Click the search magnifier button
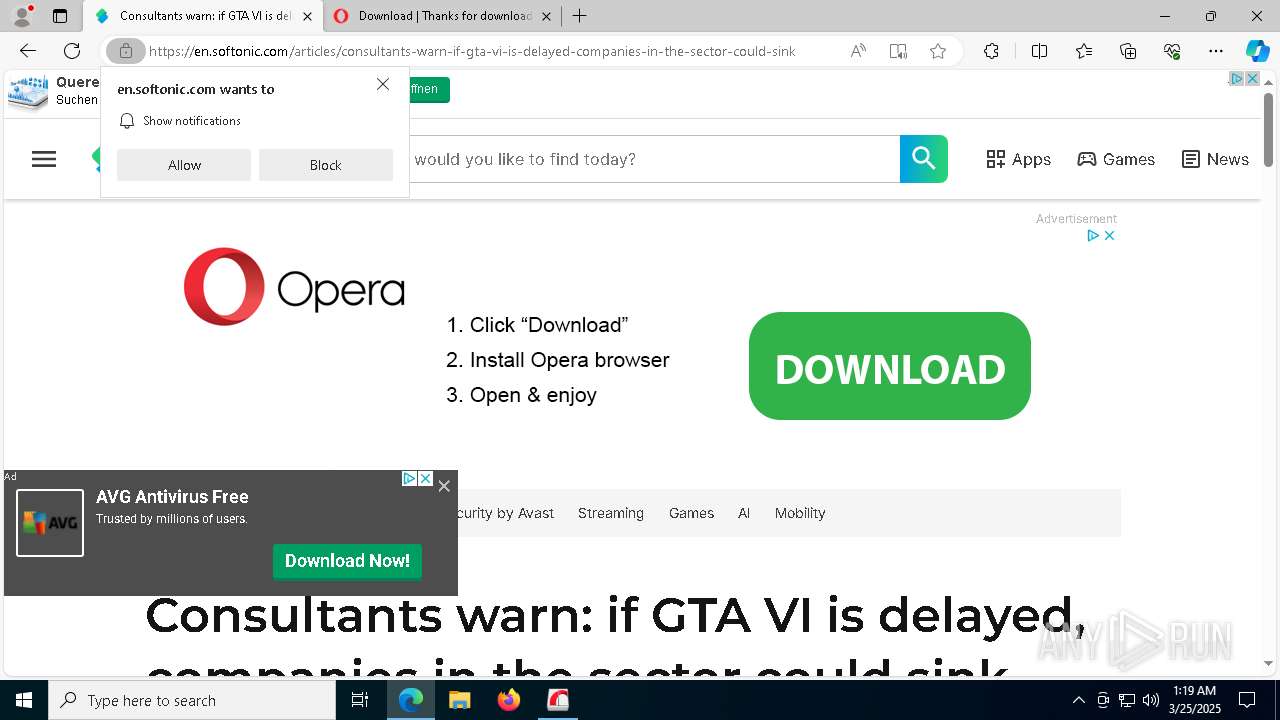Screen dimensions: 1280x720 tap(924, 159)
